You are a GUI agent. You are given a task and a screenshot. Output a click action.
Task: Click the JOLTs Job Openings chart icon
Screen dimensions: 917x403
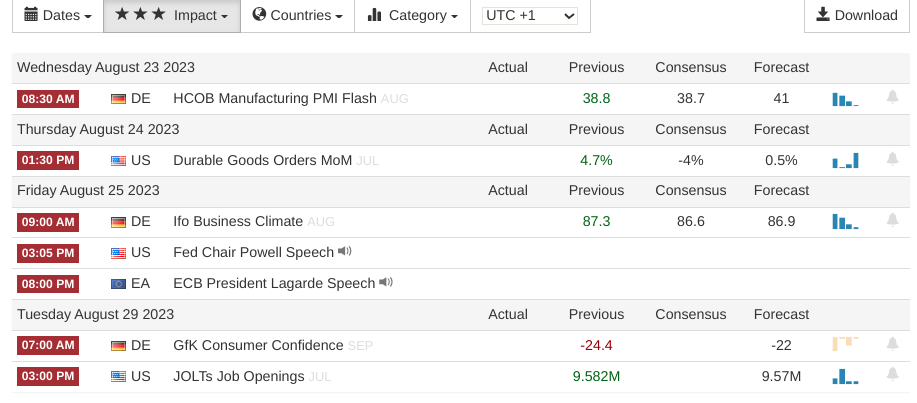tap(845, 377)
